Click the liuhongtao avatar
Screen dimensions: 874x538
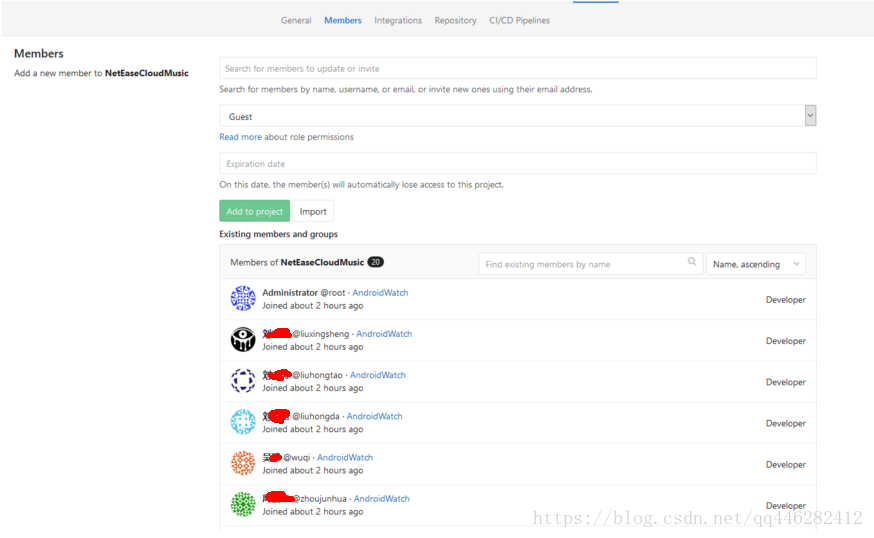point(243,381)
